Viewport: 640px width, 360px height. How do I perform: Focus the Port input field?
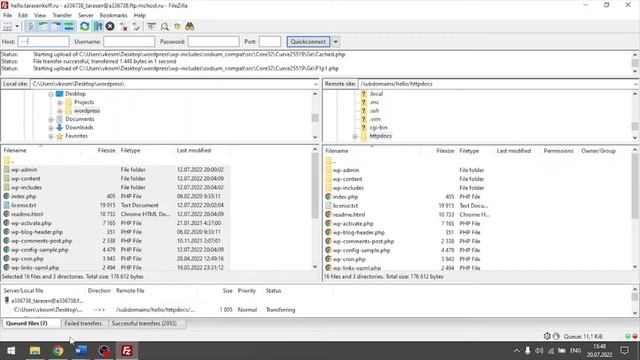coord(270,42)
